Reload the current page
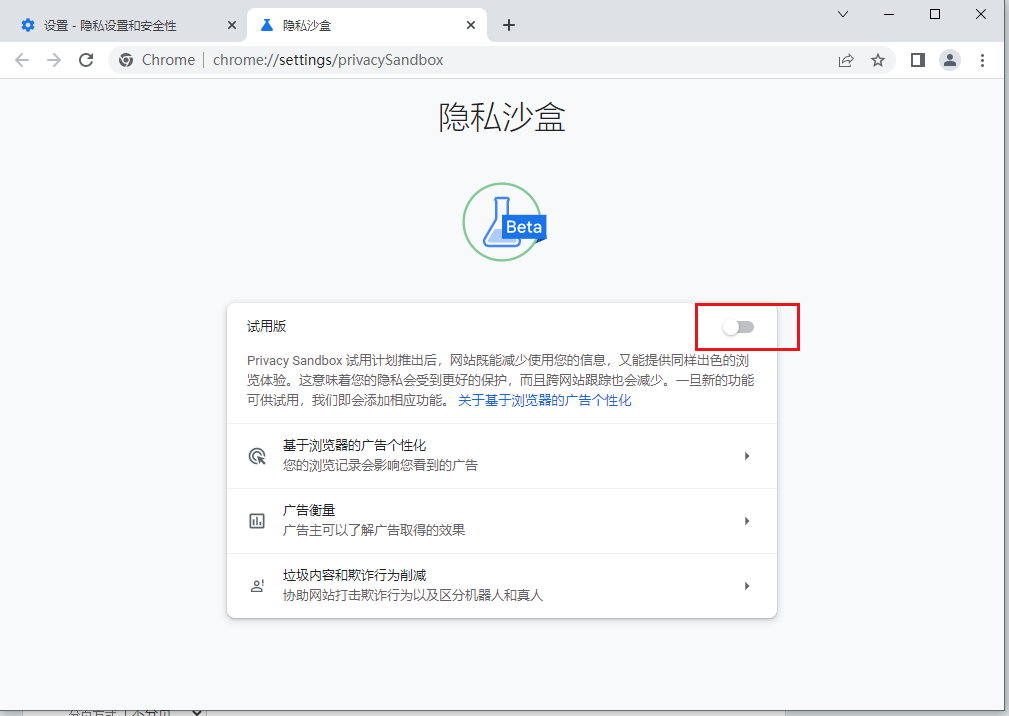The image size is (1009, 716). click(86, 60)
